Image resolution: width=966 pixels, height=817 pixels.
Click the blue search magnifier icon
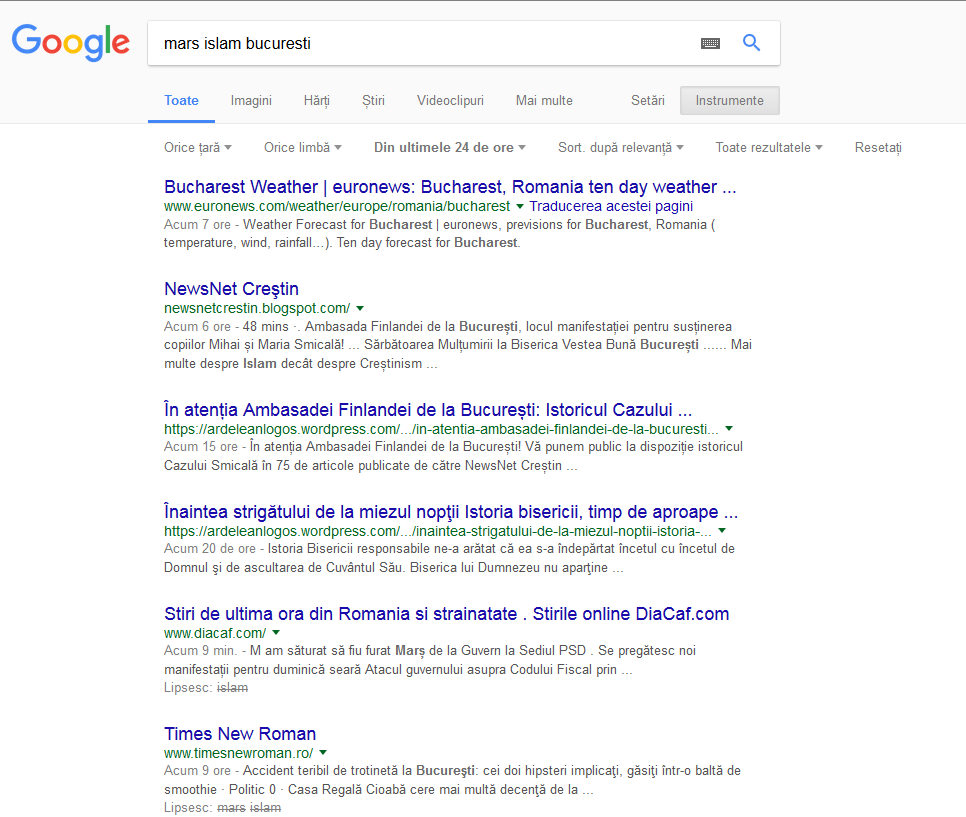[751, 43]
